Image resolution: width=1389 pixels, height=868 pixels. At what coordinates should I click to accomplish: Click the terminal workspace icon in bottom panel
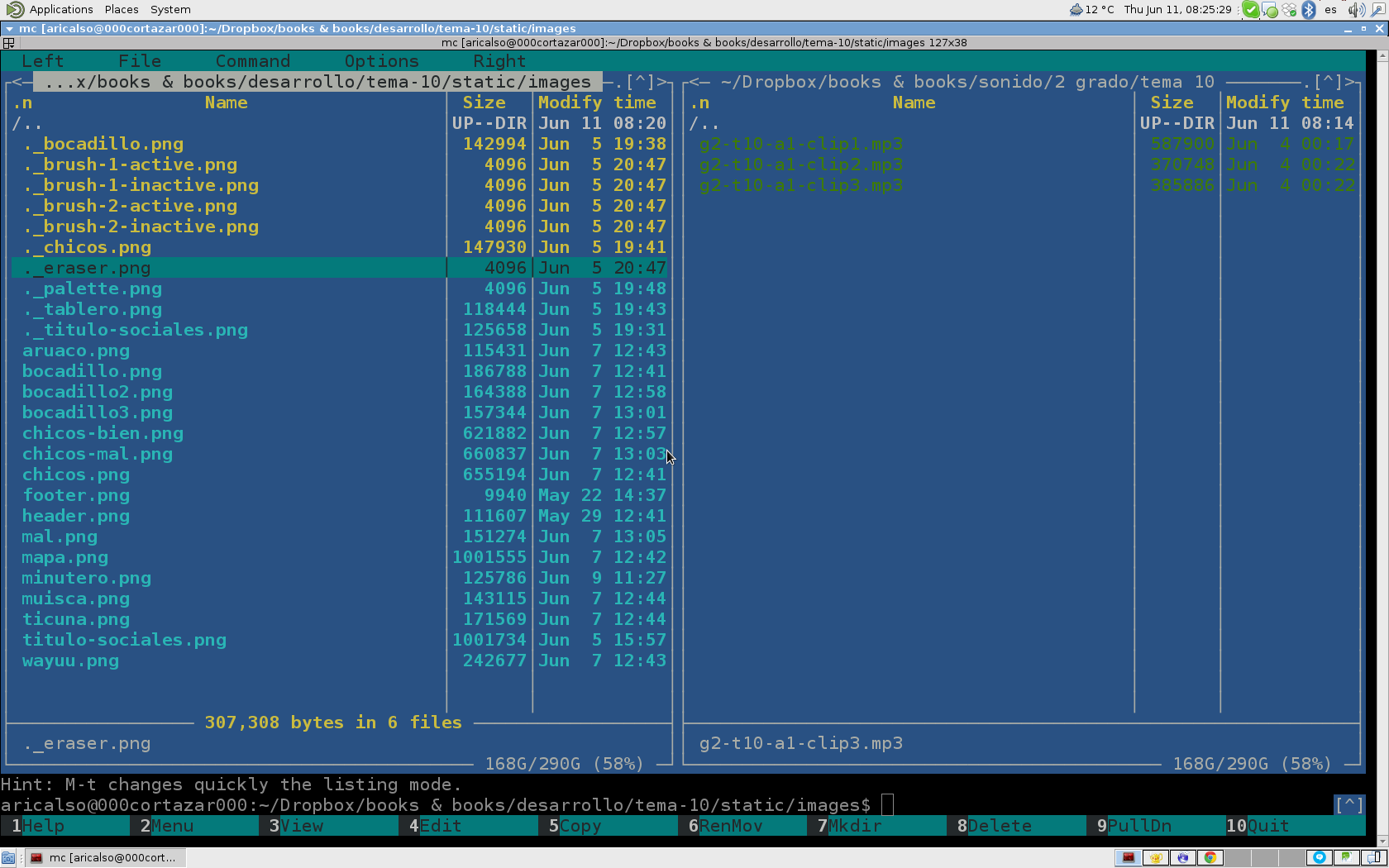click(1128, 857)
